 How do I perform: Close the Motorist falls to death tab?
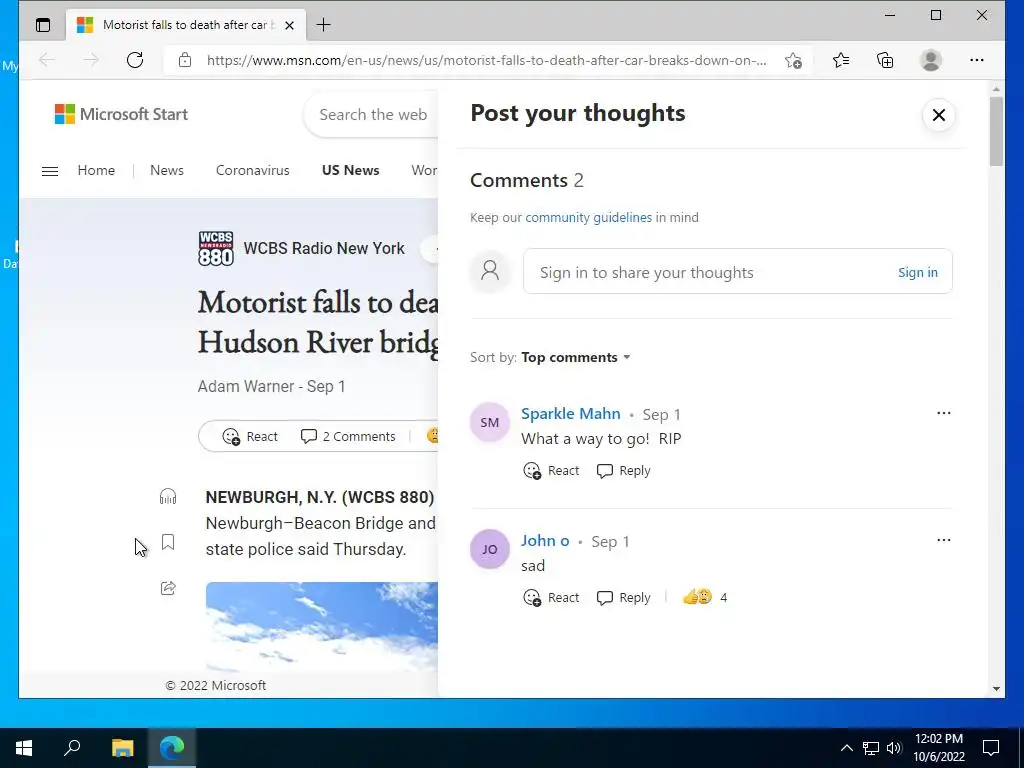pos(289,25)
